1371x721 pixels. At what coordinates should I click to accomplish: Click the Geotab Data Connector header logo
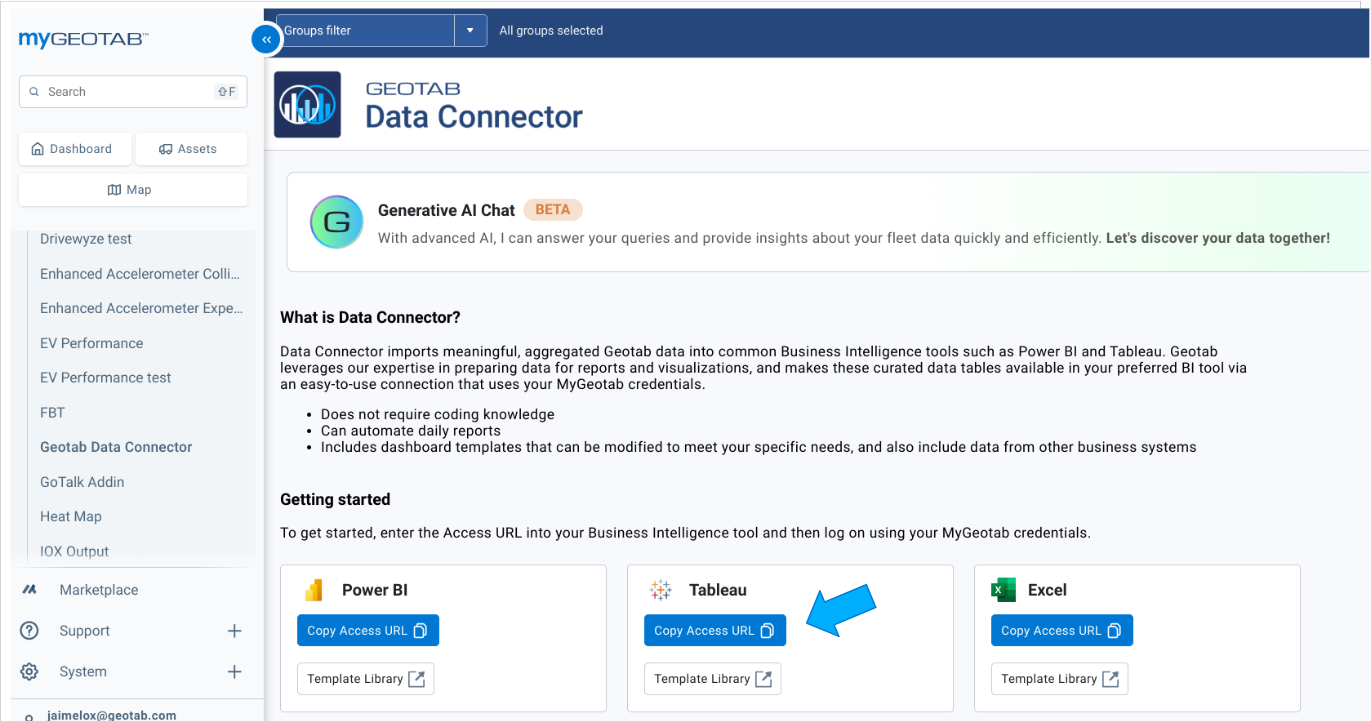click(307, 103)
